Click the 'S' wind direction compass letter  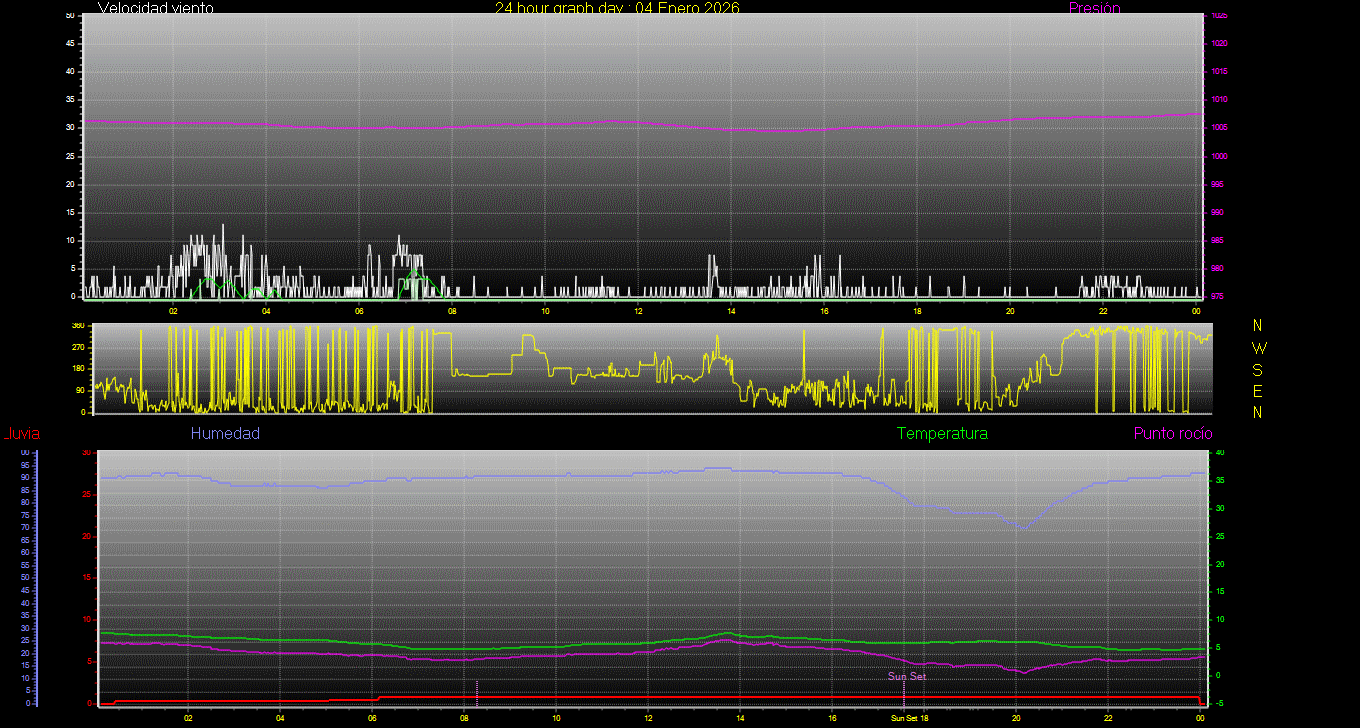click(1258, 369)
